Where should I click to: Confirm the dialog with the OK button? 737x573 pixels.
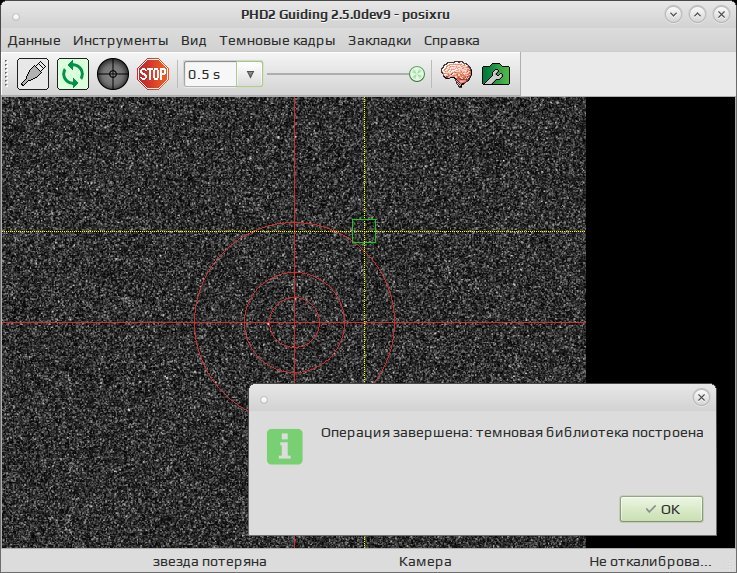point(661,509)
